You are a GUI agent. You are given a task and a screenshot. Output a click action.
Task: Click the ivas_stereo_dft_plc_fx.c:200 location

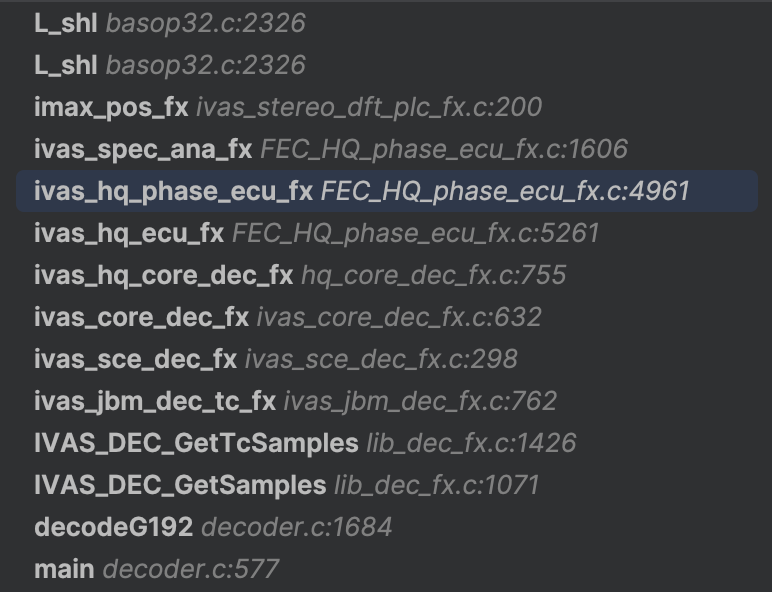click(x=369, y=107)
